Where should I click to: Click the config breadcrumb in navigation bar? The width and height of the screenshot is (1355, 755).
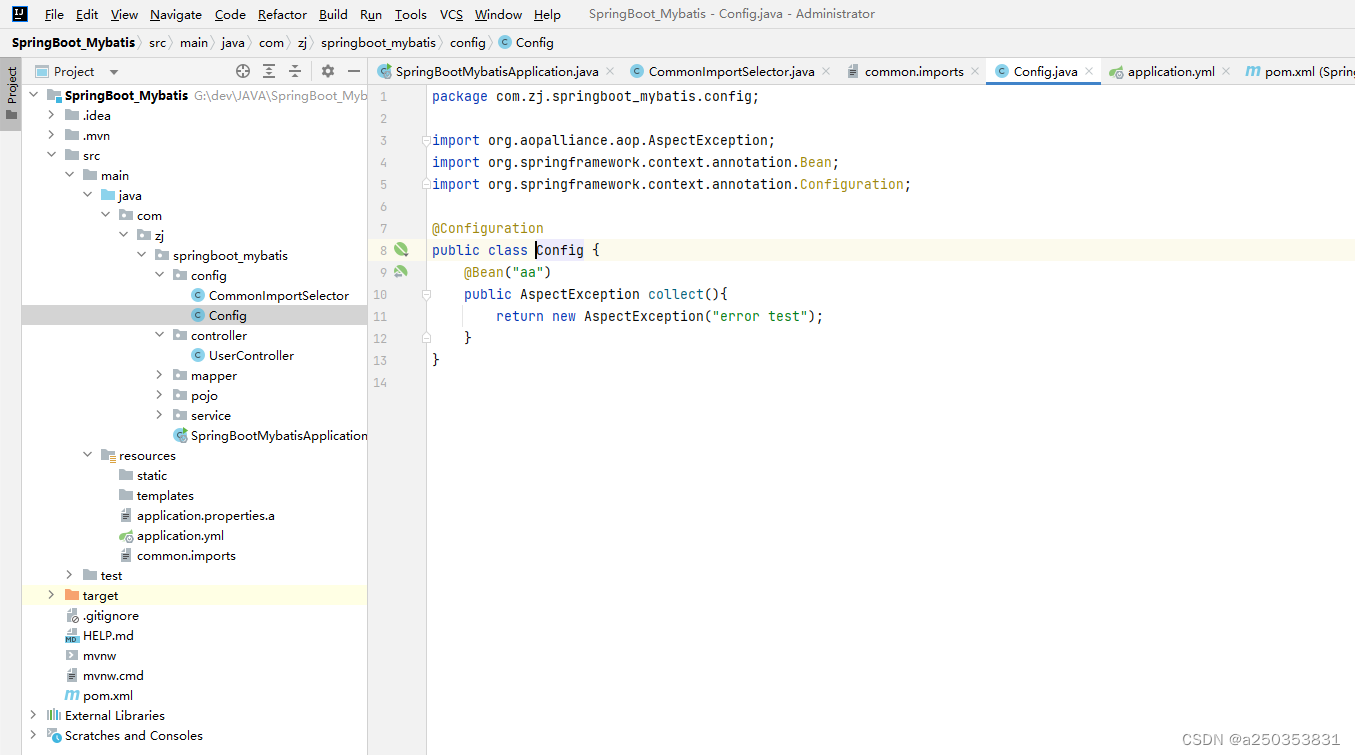tap(467, 42)
